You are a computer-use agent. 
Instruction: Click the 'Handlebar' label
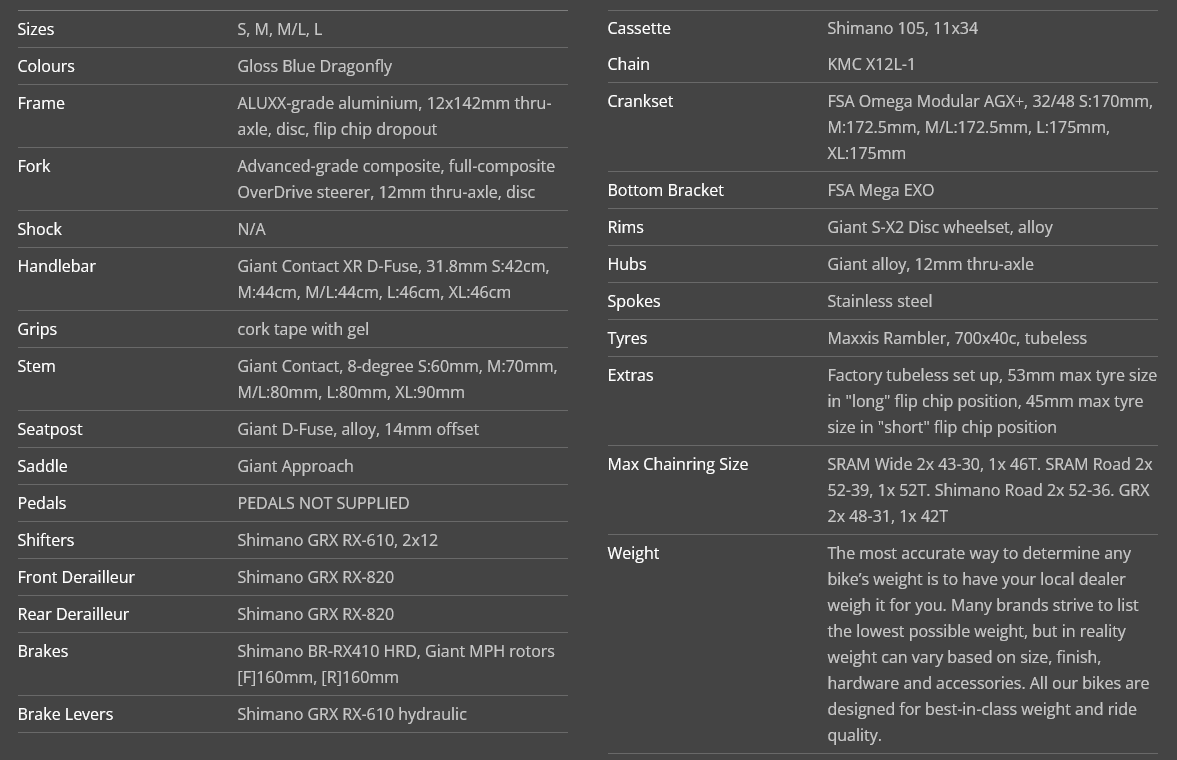pos(56,266)
